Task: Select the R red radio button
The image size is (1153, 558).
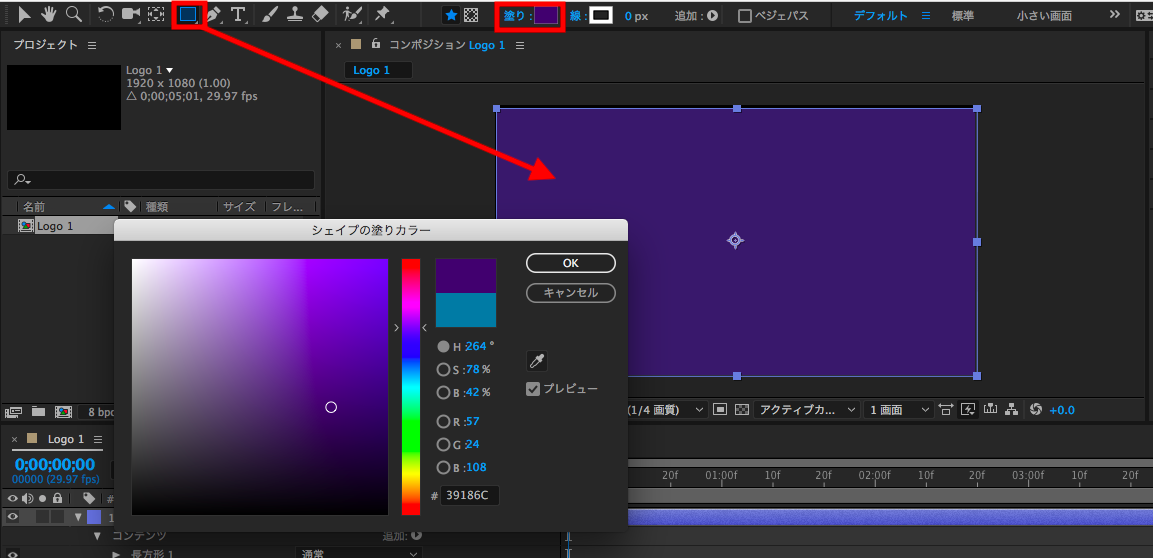Action: pyautogui.click(x=443, y=421)
